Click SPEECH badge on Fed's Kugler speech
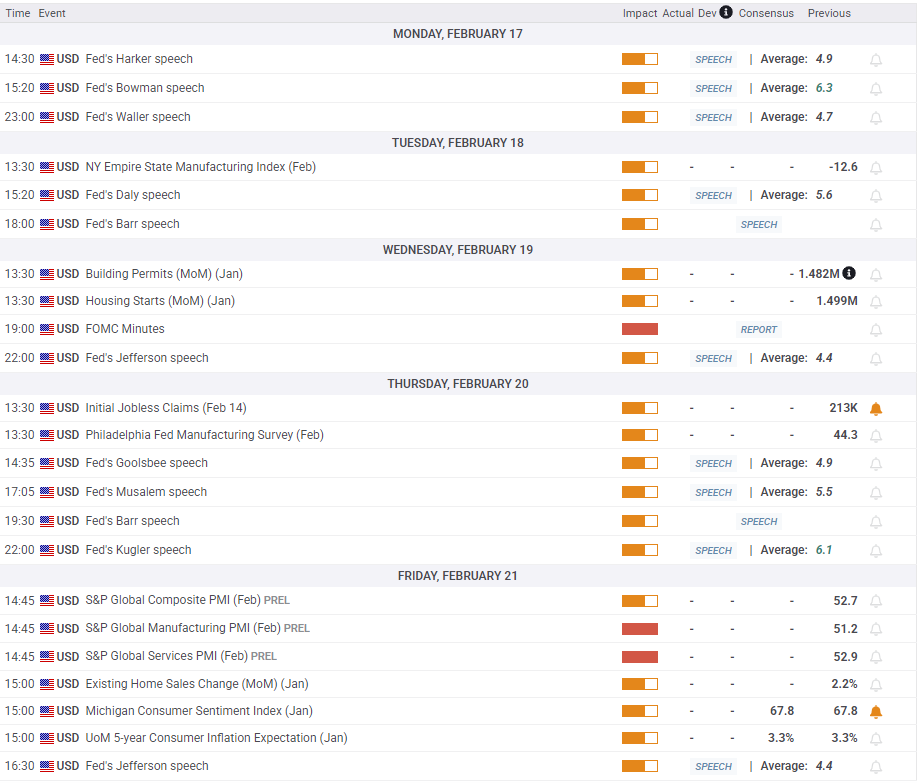The height and width of the screenshot is (783, 919). point(714,551)
